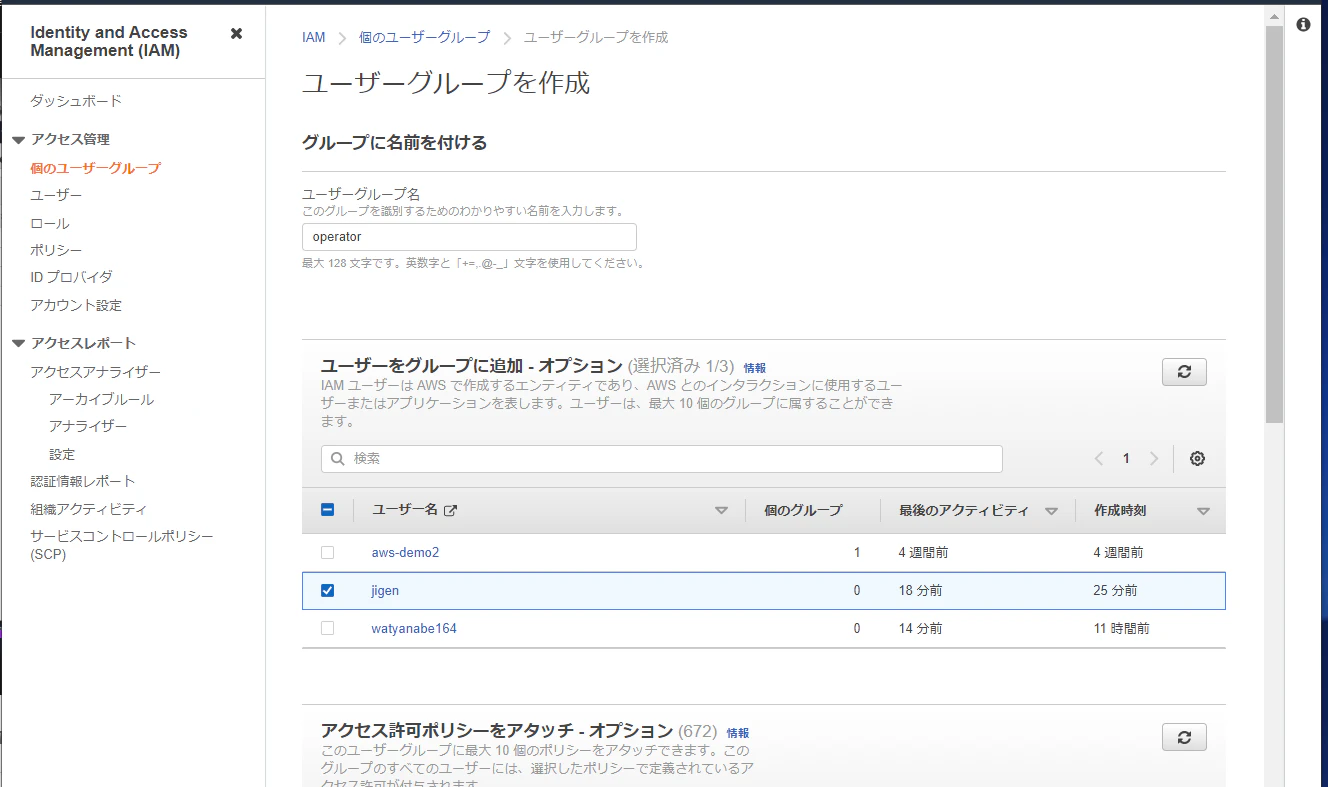Click page number 1 in users pagination

[x=1126, y=459]
